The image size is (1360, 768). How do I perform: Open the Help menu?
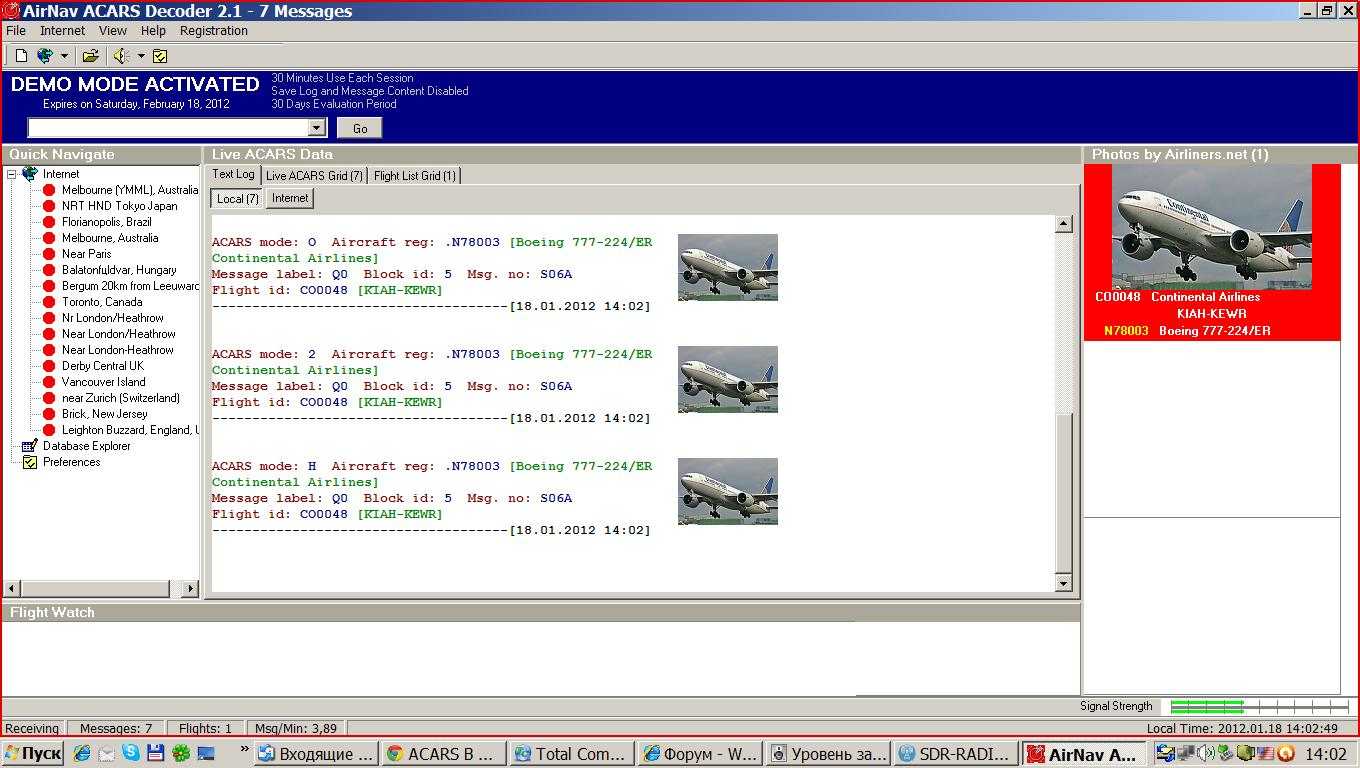tap(153, 31)
